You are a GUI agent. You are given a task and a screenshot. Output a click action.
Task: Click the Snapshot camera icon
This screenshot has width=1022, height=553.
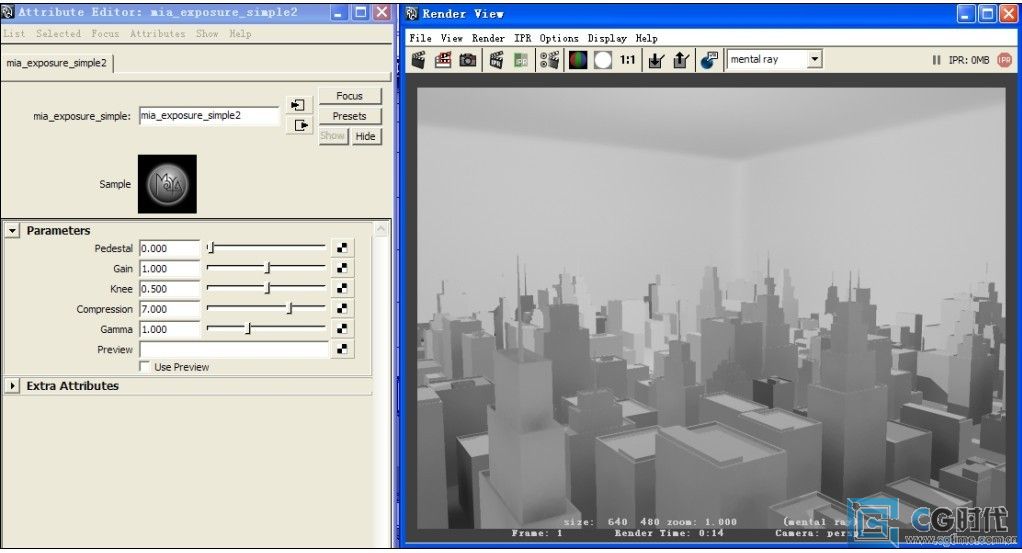pyautogui.click(x=468, y=60)
